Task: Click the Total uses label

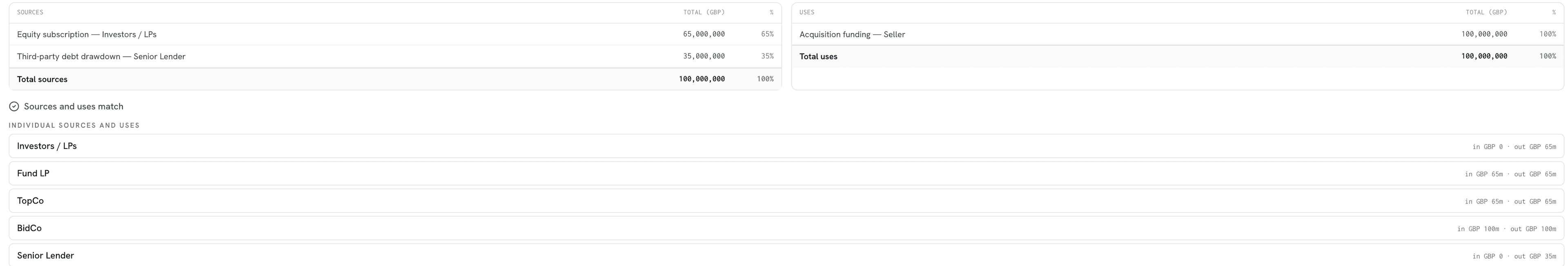Action: [x=818, y=57]
